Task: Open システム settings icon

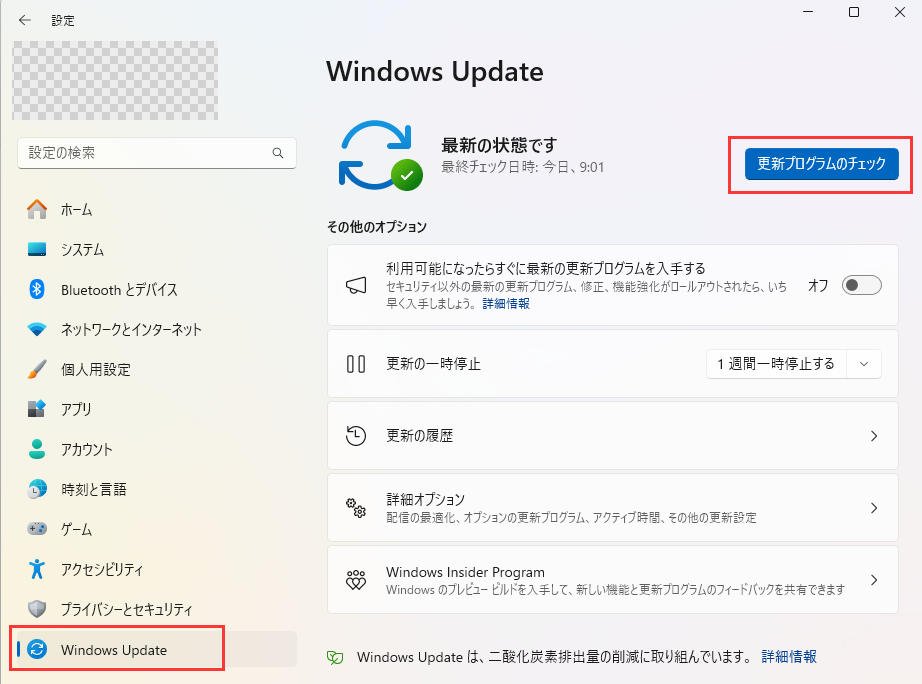Action: click(35, 249)
